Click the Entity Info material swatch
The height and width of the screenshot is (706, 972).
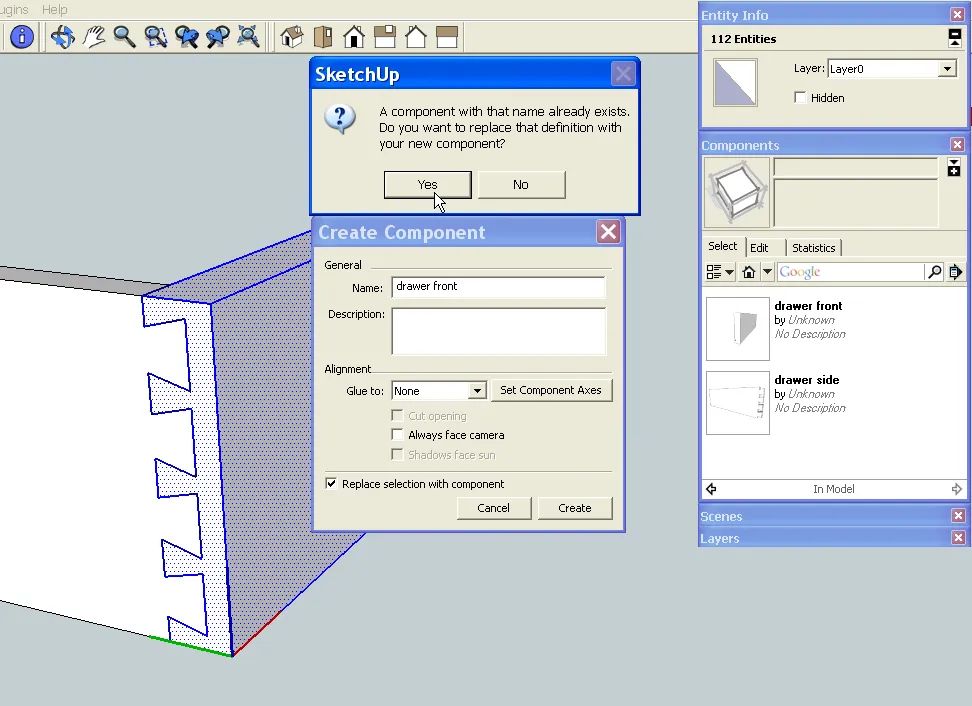(x=735, y=82)
